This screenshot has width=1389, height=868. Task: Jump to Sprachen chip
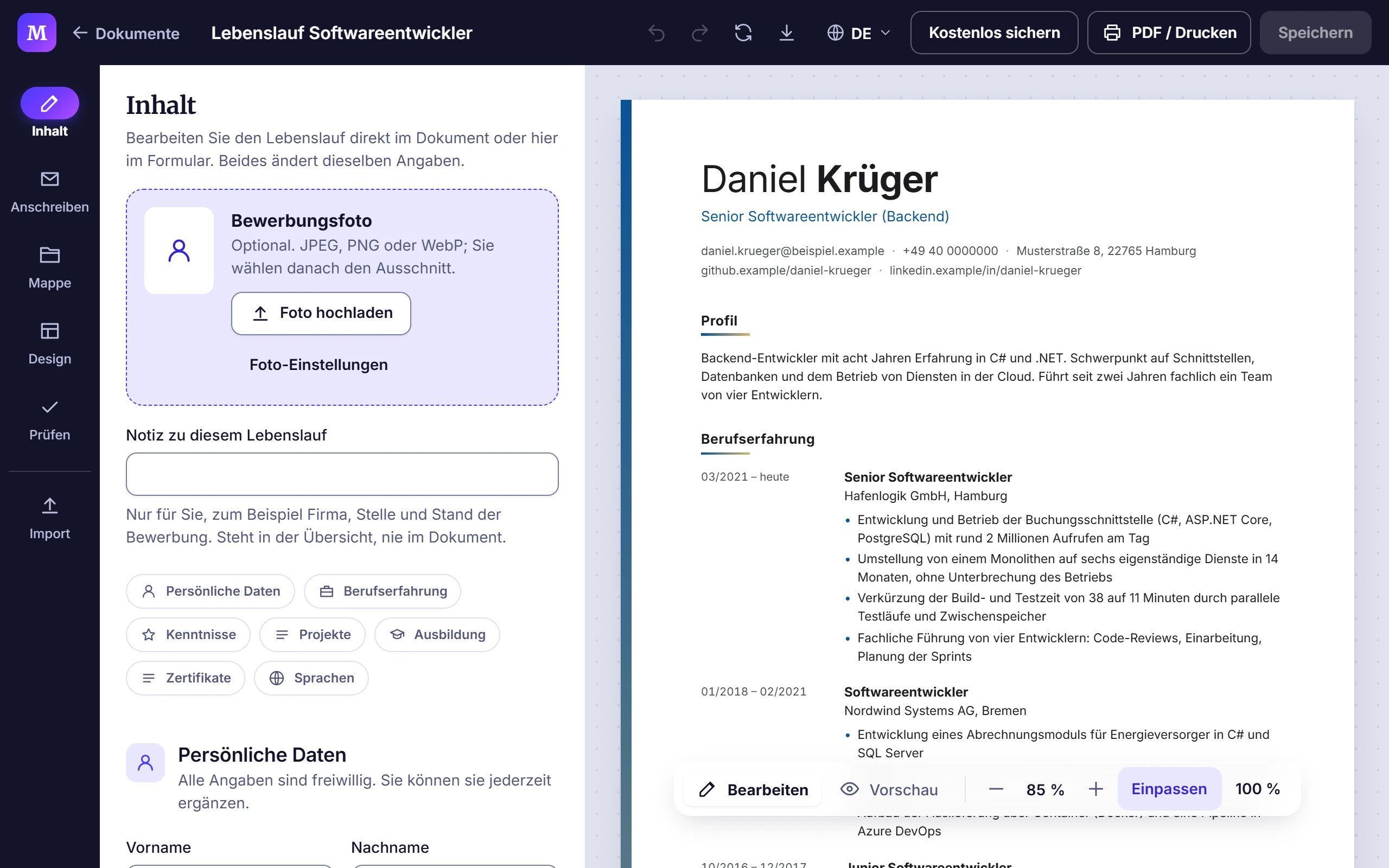coord(311,678)
